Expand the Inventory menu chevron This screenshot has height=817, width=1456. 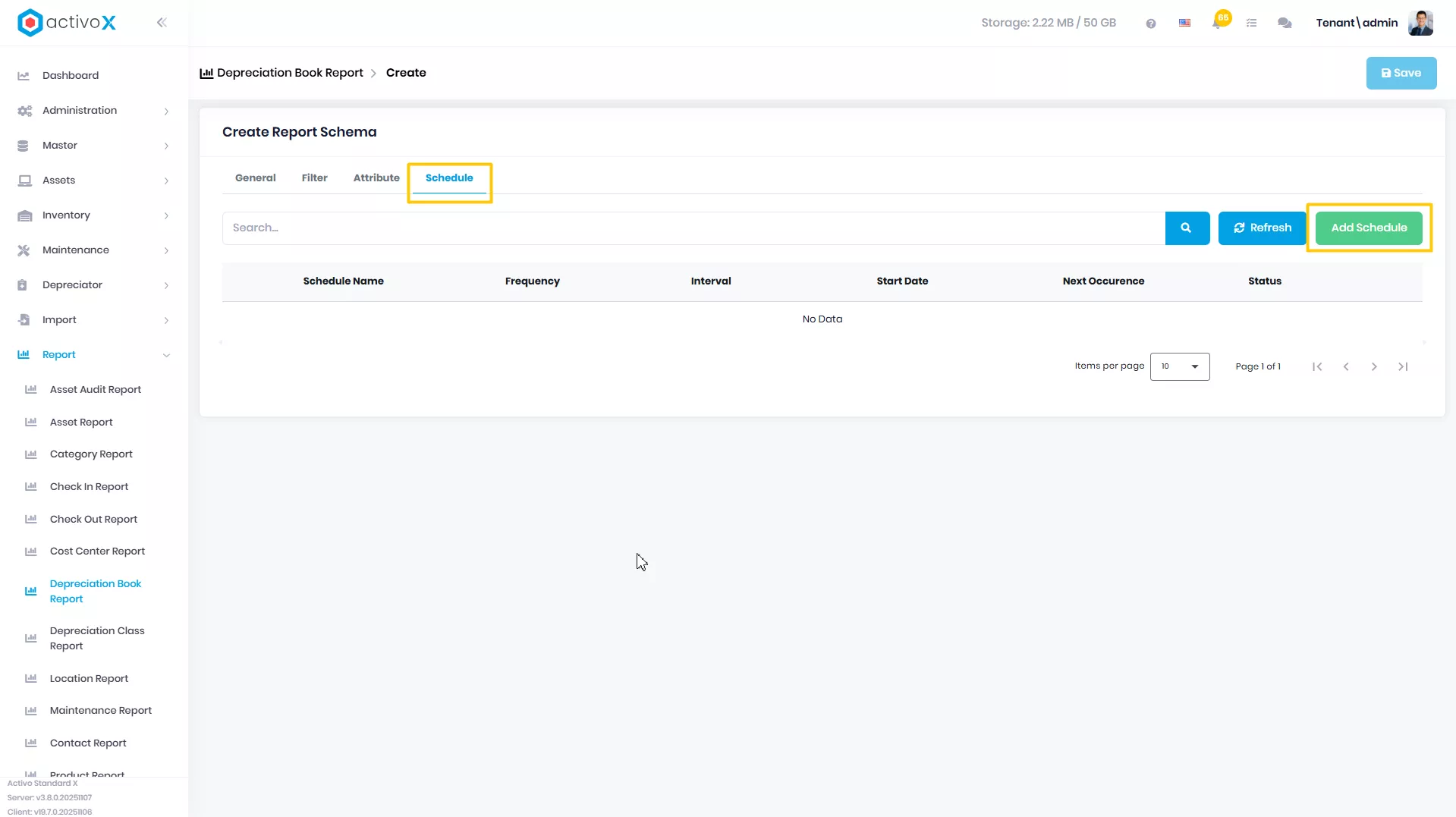tap(166, 215)
